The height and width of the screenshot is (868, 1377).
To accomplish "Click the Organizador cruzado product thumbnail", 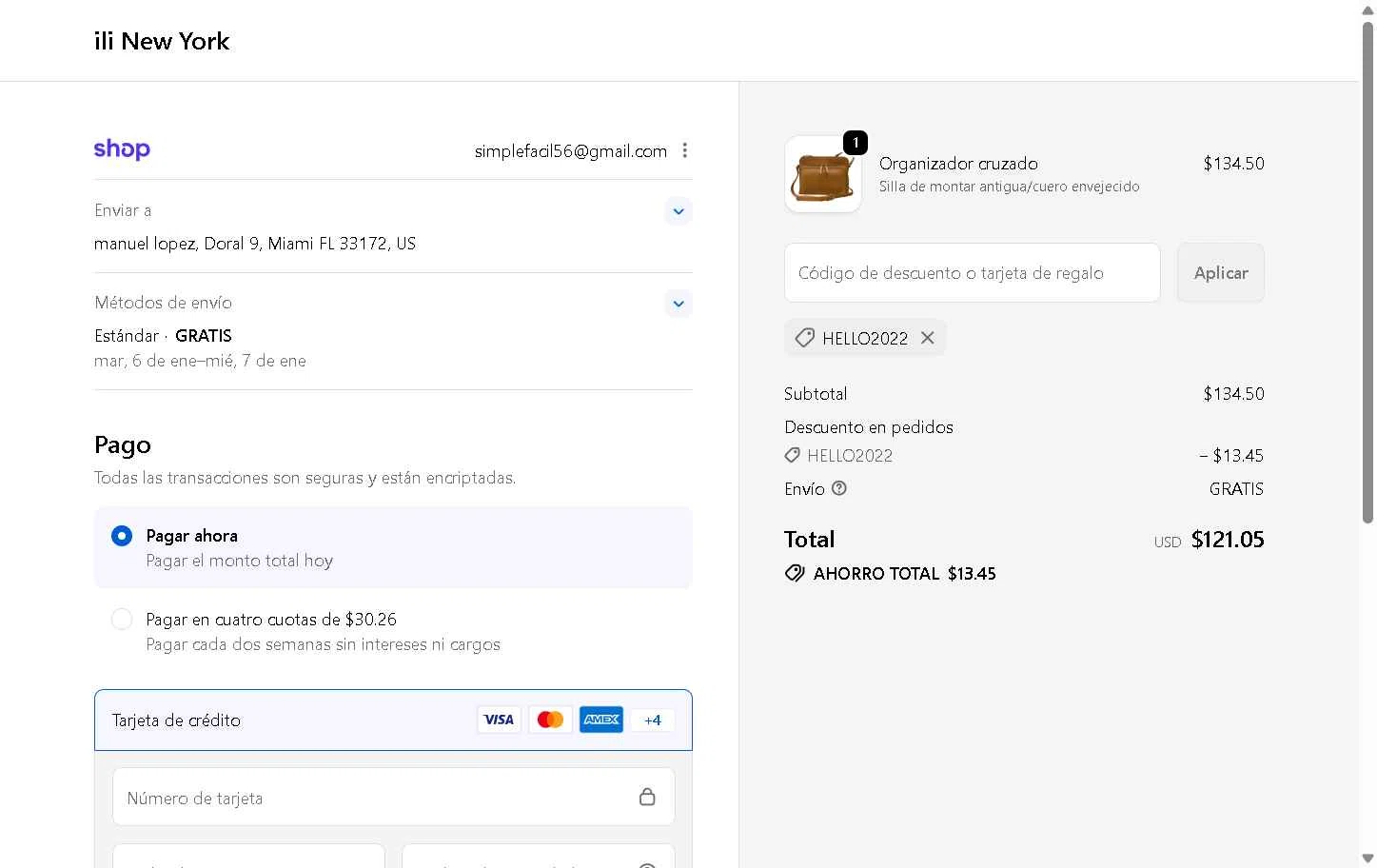I will click(x=823, y=174).
